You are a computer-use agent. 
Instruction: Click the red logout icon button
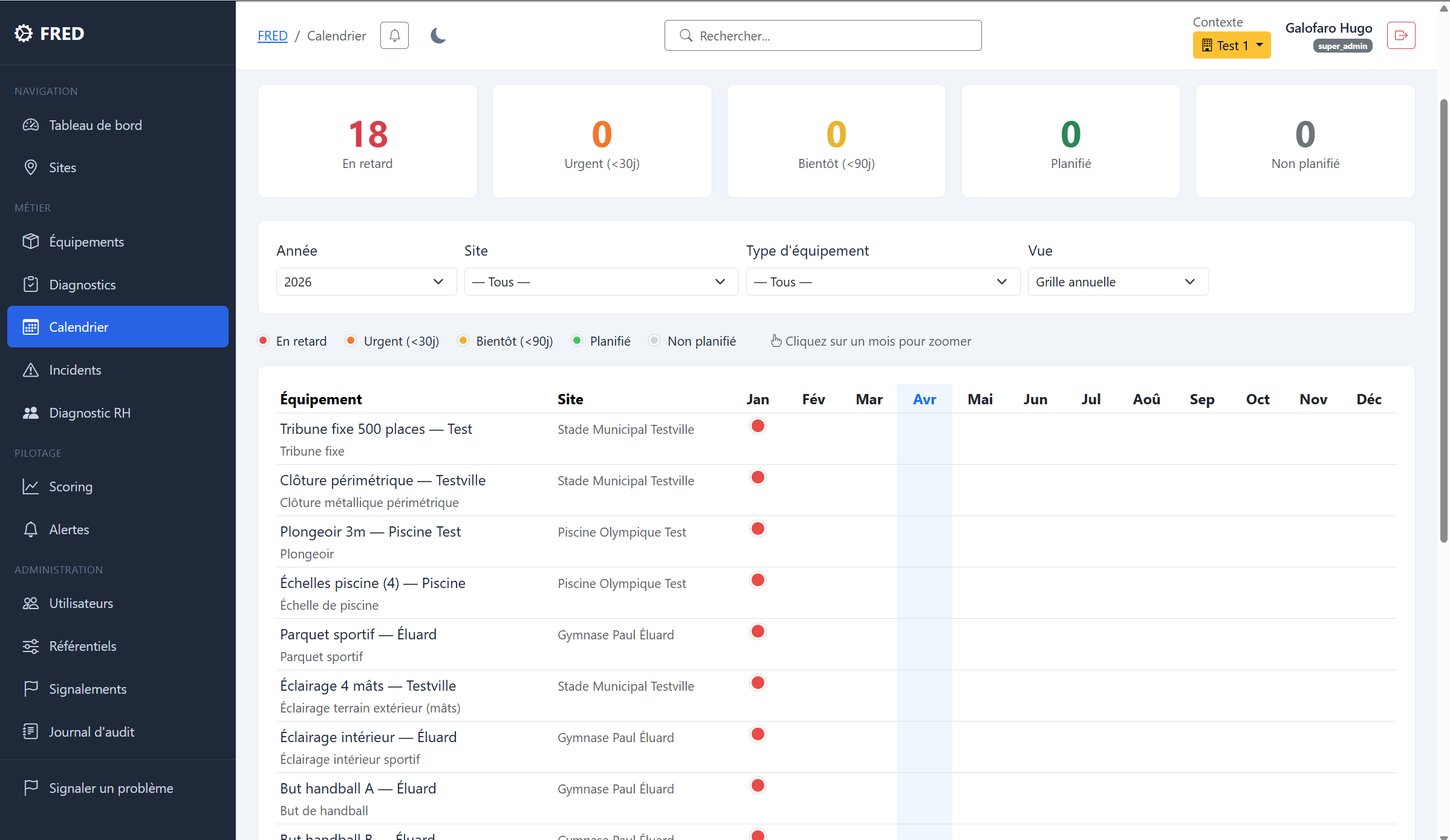(1400, 36)
